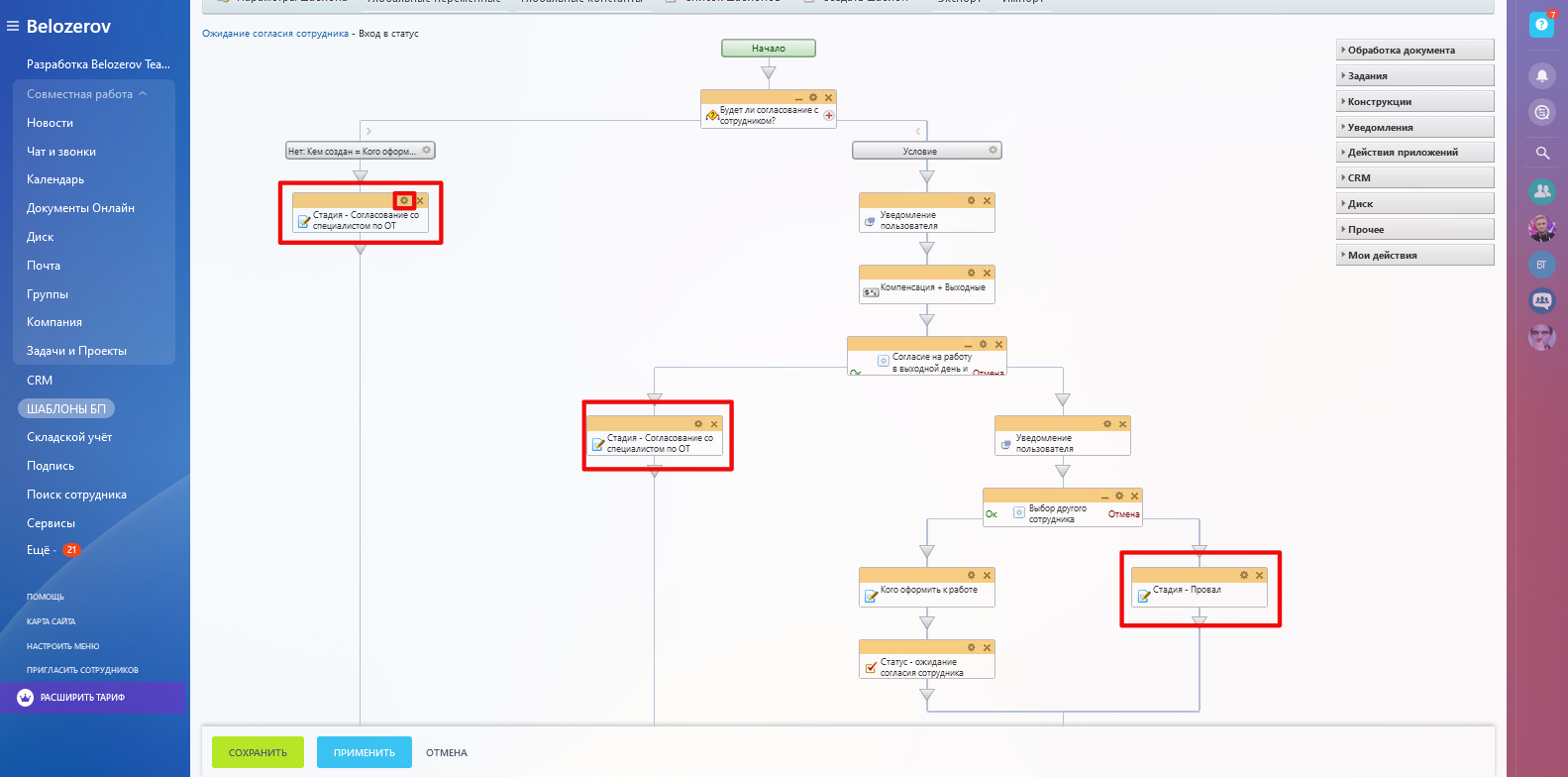Open settings gear of 'Стадия - Провал' block
This screenshot has height=777, width=1568.
tap(1244, 575)
